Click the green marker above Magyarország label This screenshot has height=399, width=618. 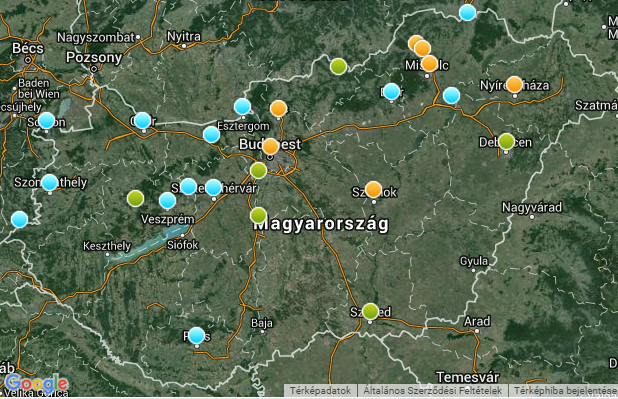pos(258,215)
